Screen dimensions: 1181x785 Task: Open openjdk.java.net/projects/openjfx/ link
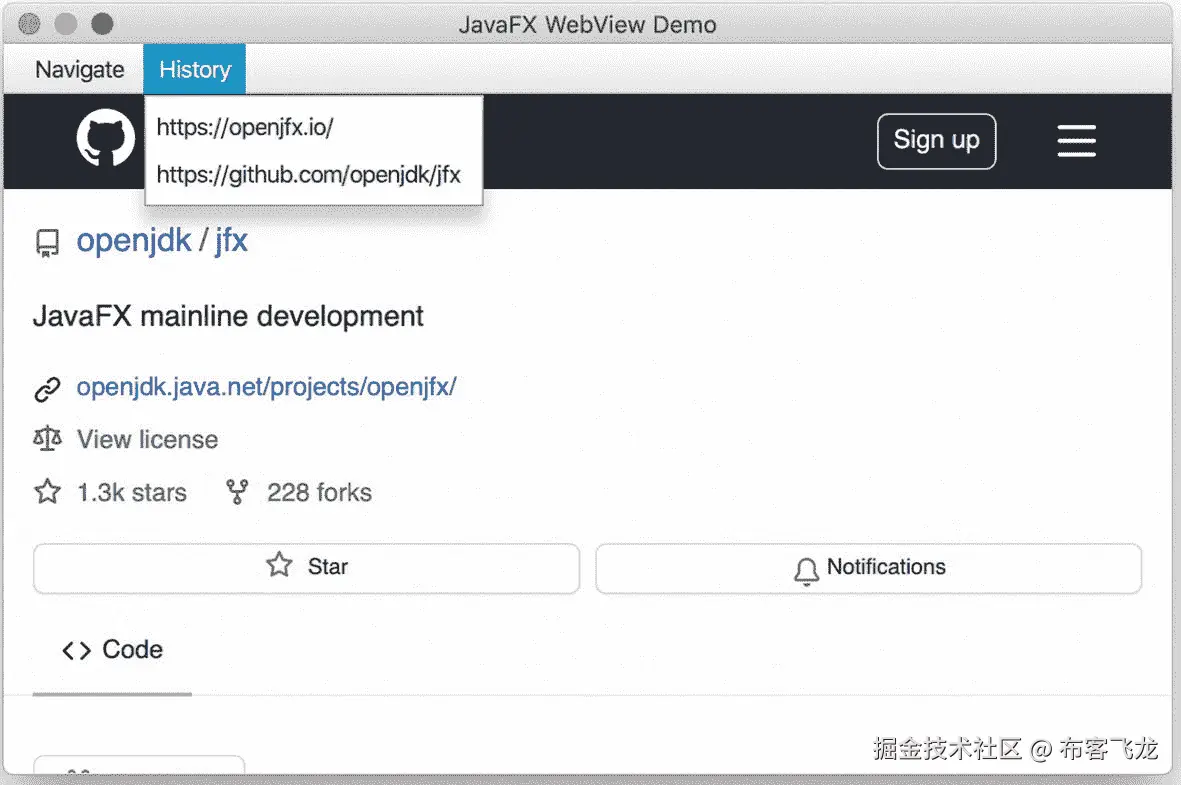pyautogui.click(x=266, y=387)
